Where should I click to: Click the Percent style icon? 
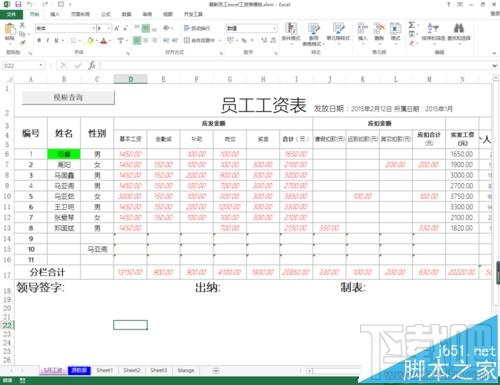click(244, 40)
